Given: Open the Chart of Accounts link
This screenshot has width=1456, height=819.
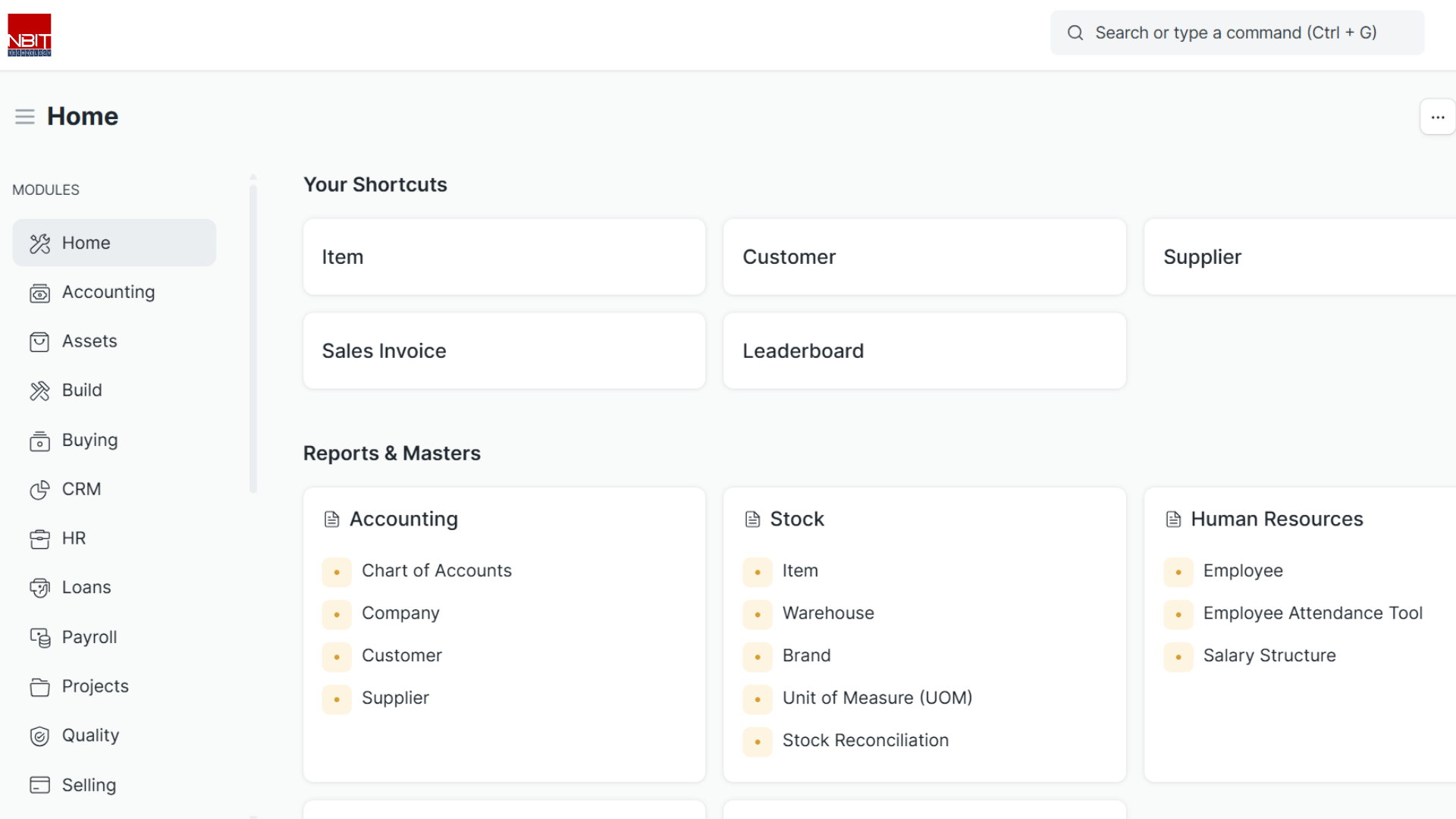Looking at the screenshot, I should 436,570.
